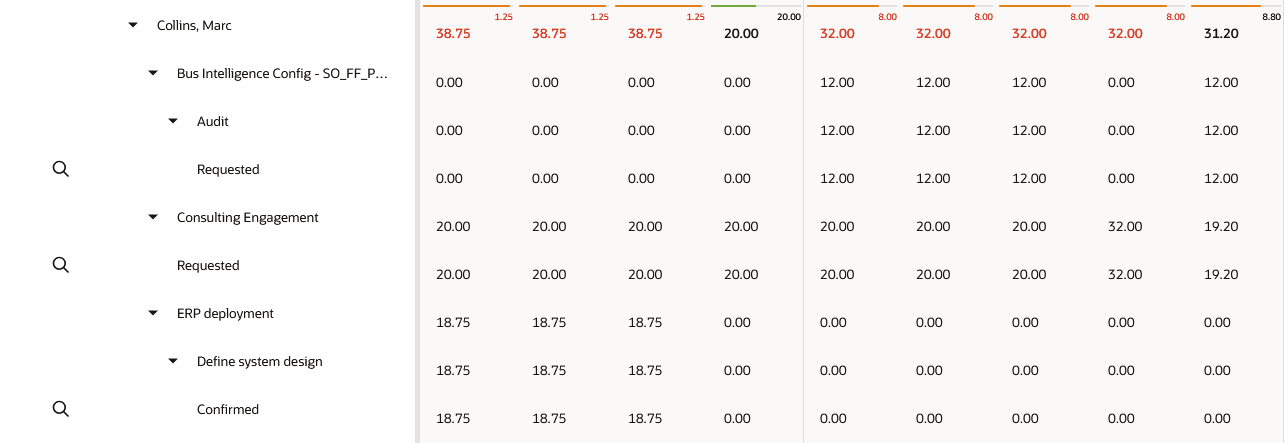
Task: Click the green utilization bar in Collins row
Action: point(733,6)
